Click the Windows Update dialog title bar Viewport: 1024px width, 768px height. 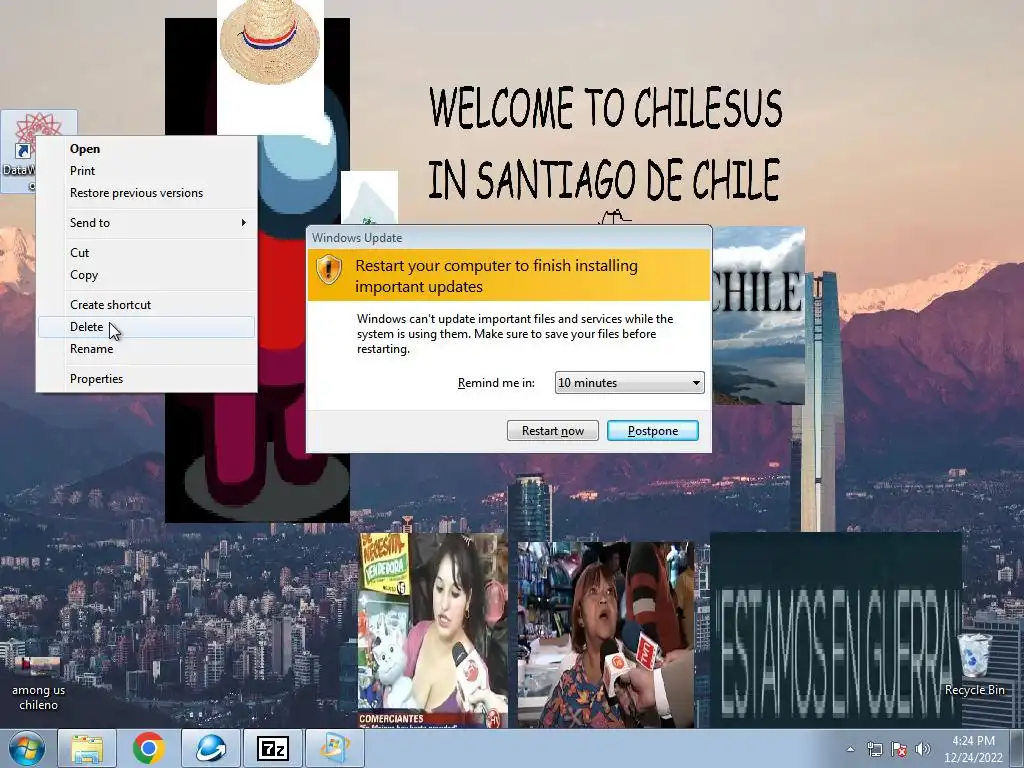pyautogui.click(x=509, y=238)
